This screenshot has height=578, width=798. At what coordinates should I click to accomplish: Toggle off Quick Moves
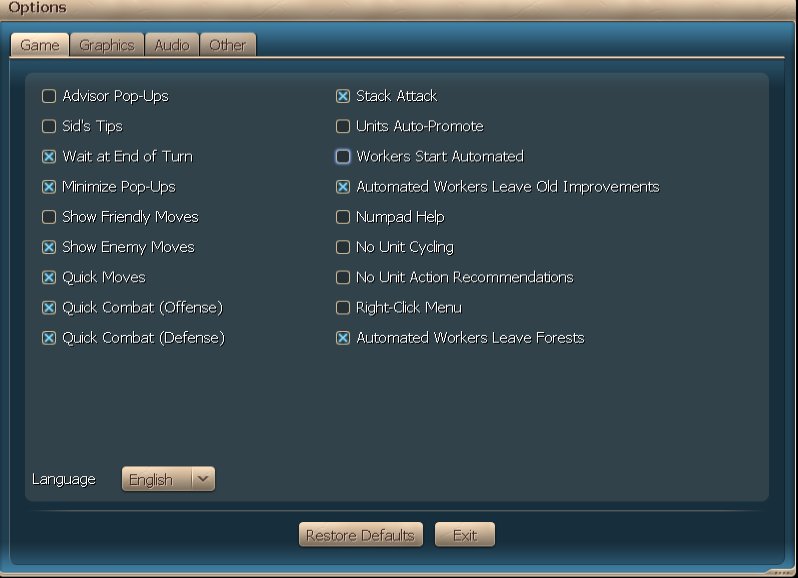[x=49, y=277]
